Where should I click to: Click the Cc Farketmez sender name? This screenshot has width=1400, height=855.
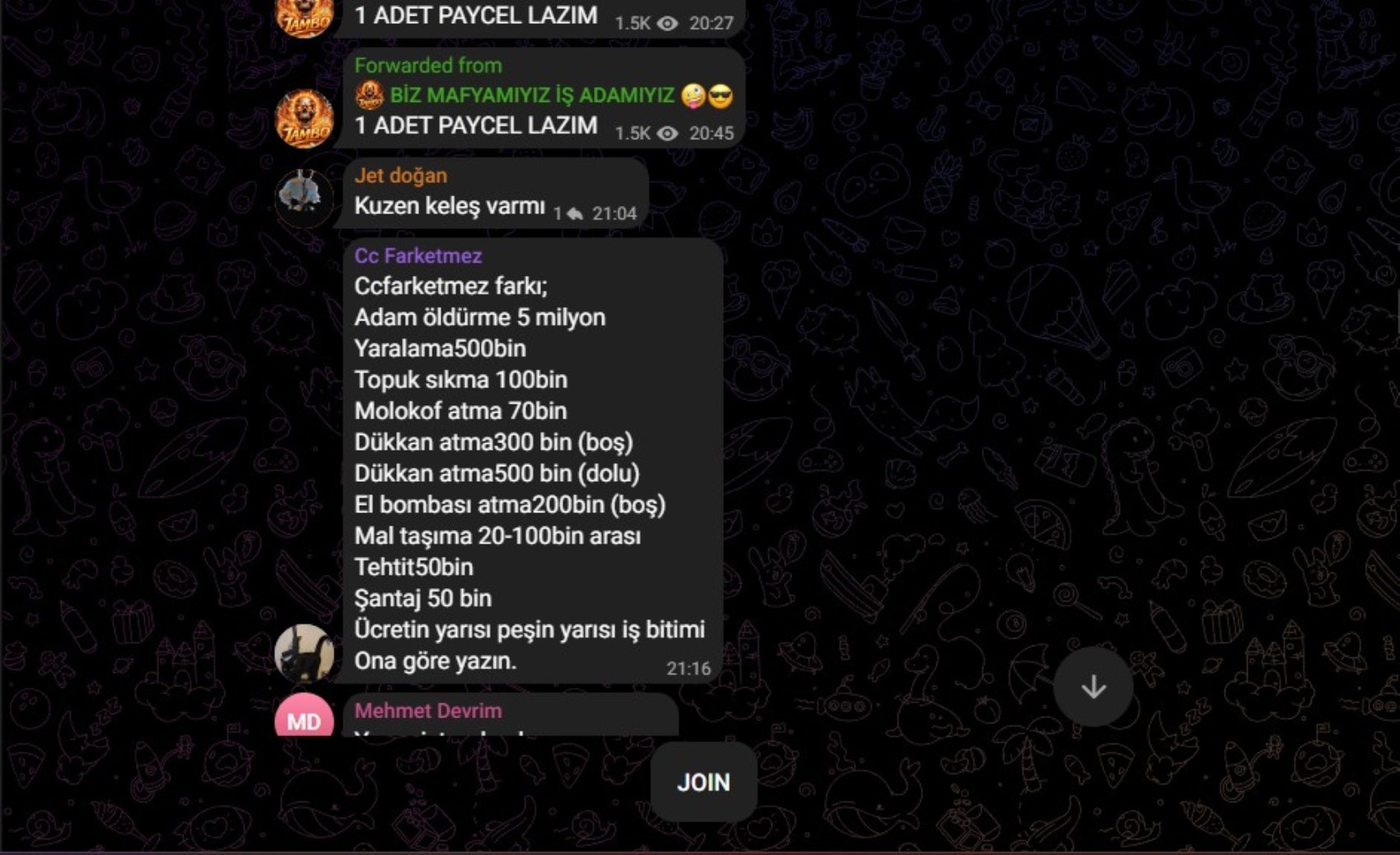click(418, 255)
